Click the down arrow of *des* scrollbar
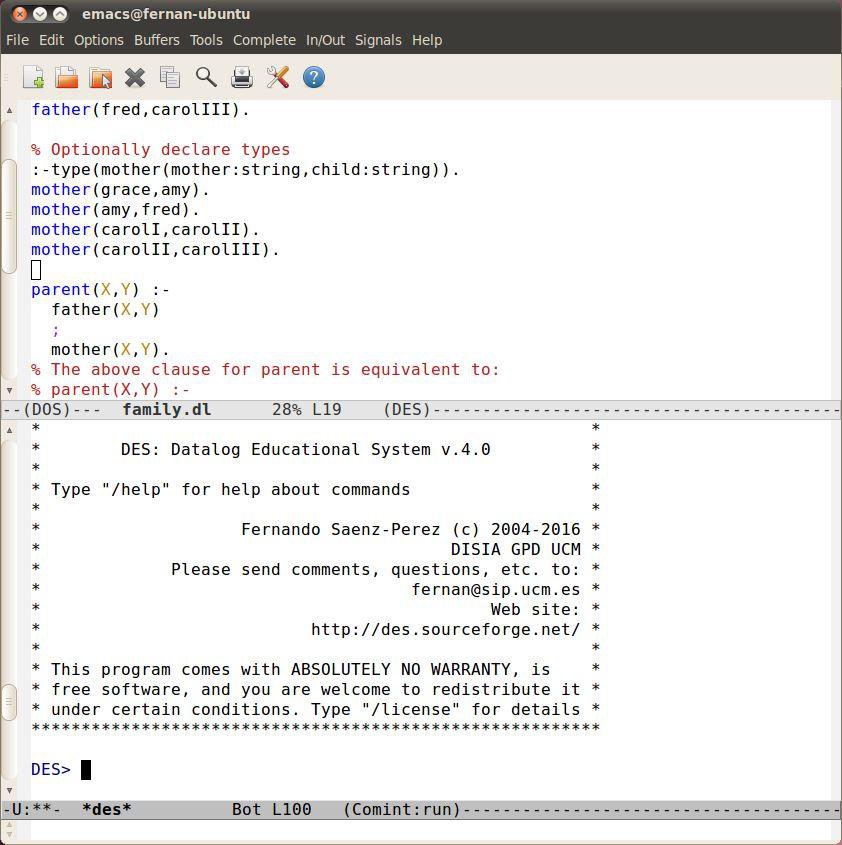The height and width of the screenshot is (845, 842). coord(9,791)
